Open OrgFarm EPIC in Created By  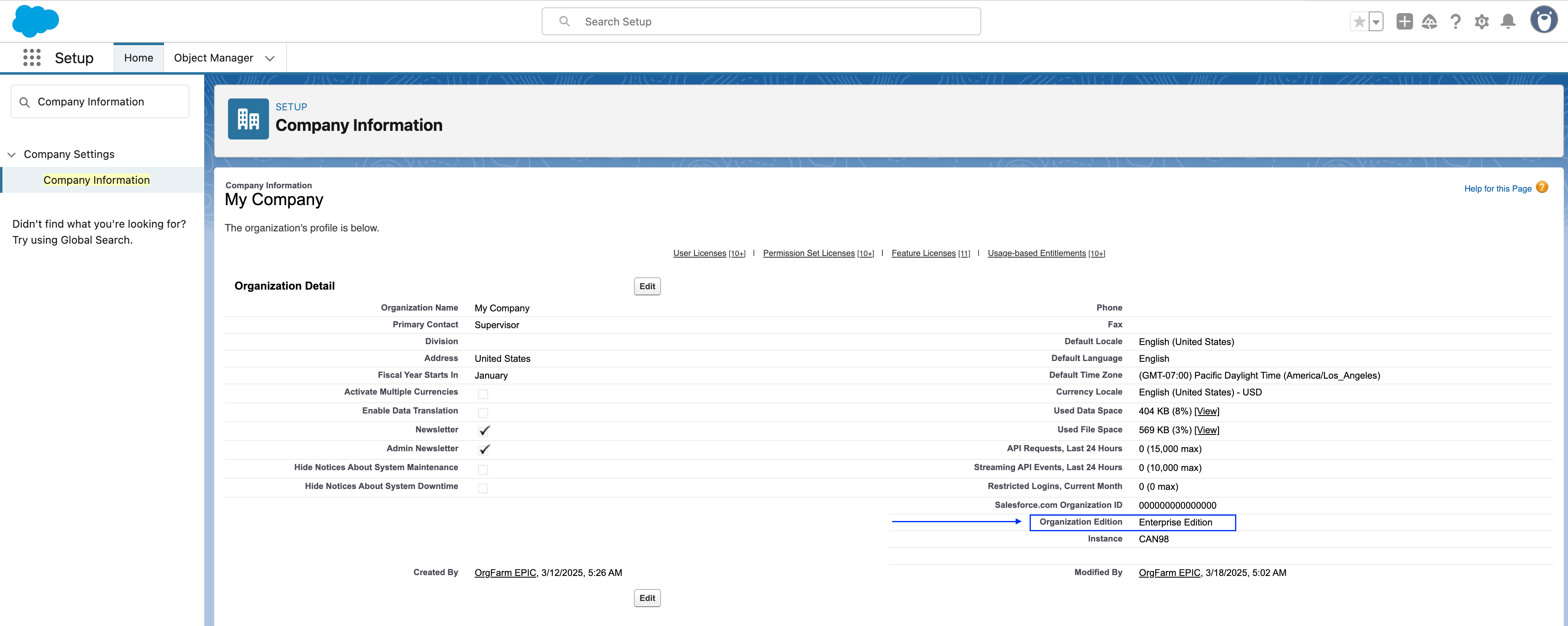point(505,573)
